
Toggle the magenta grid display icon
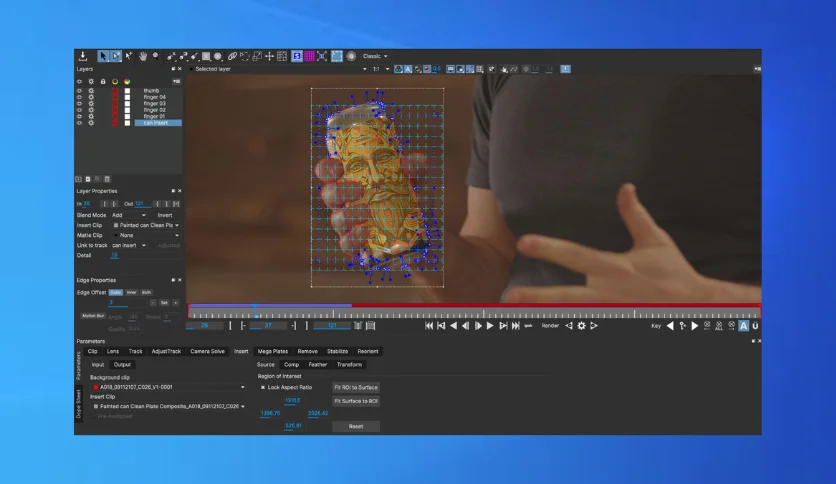309,56
